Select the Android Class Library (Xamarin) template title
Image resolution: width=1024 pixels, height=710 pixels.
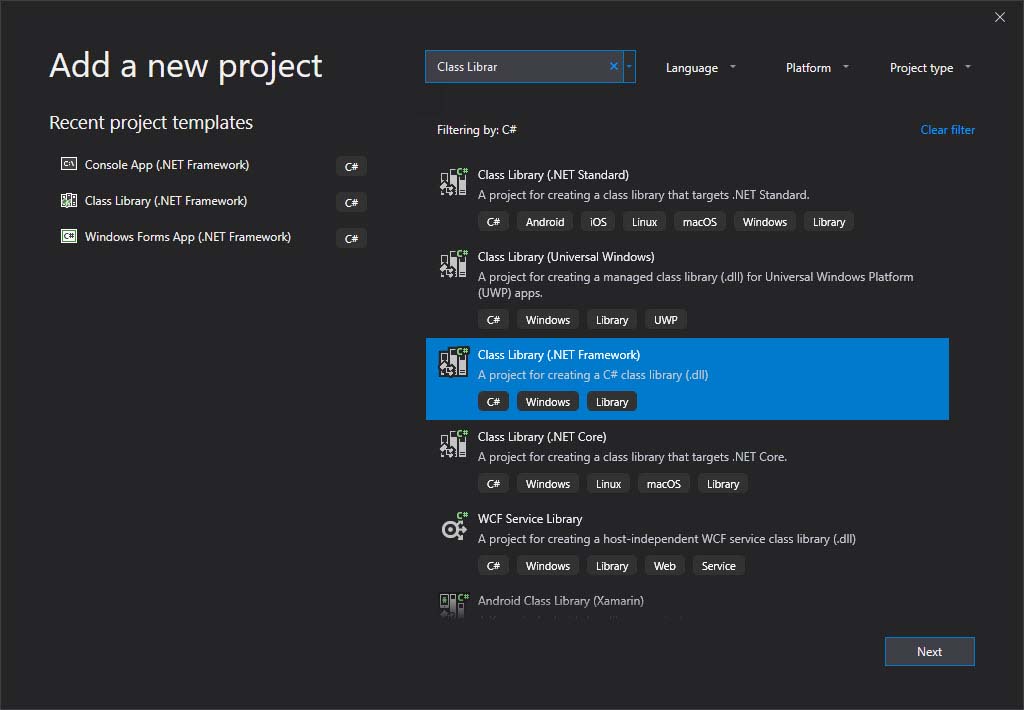(x=560, y=601)
